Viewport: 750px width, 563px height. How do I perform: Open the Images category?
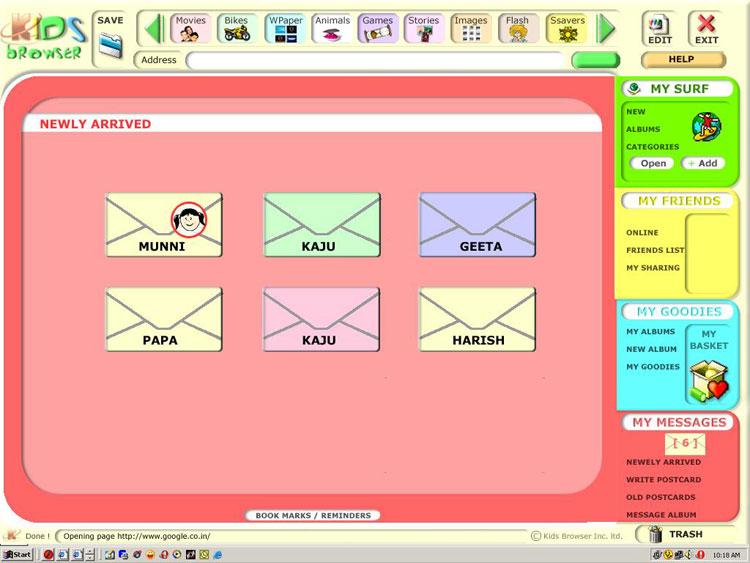471,29
